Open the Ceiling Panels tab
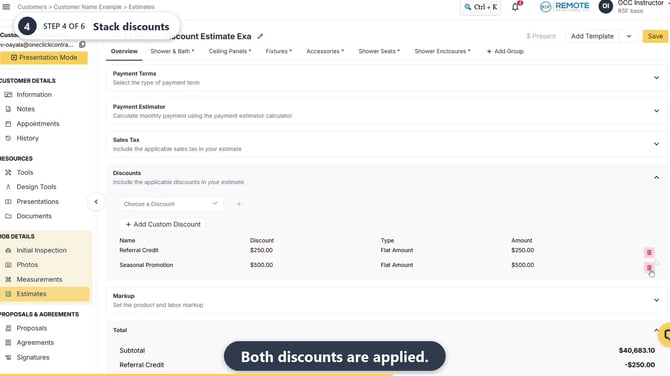This screenshot has height=376, width=670. pos(230,51)
